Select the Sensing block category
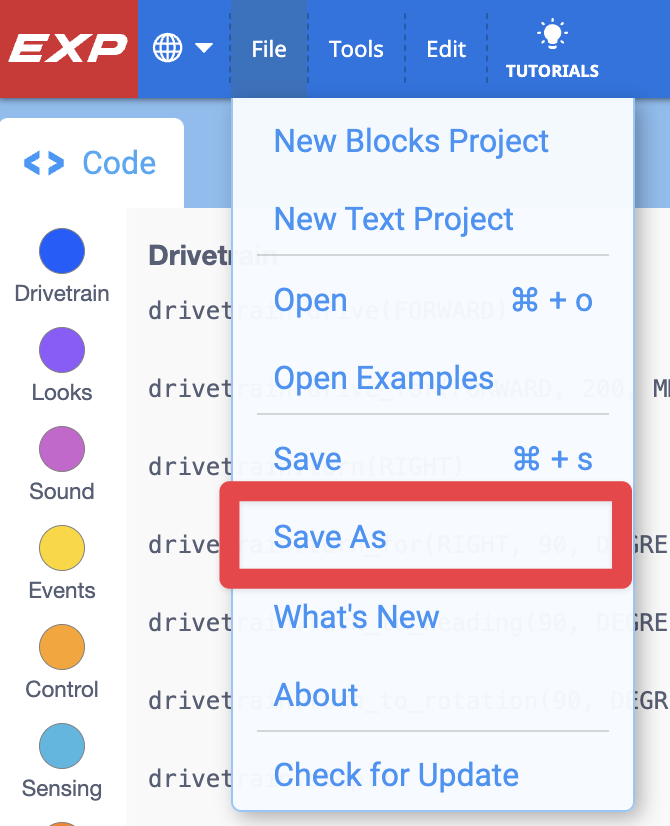670x826 pixels. [61, 746]
